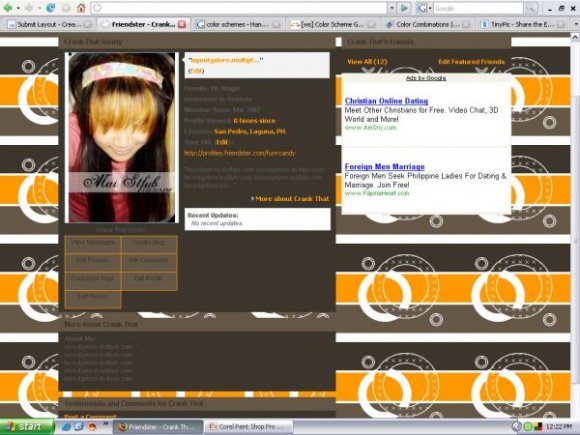Switch to Corel Paint Shop Pro taskbar window
The width and height of the screenshot is (580, 435).
point(249,426)
